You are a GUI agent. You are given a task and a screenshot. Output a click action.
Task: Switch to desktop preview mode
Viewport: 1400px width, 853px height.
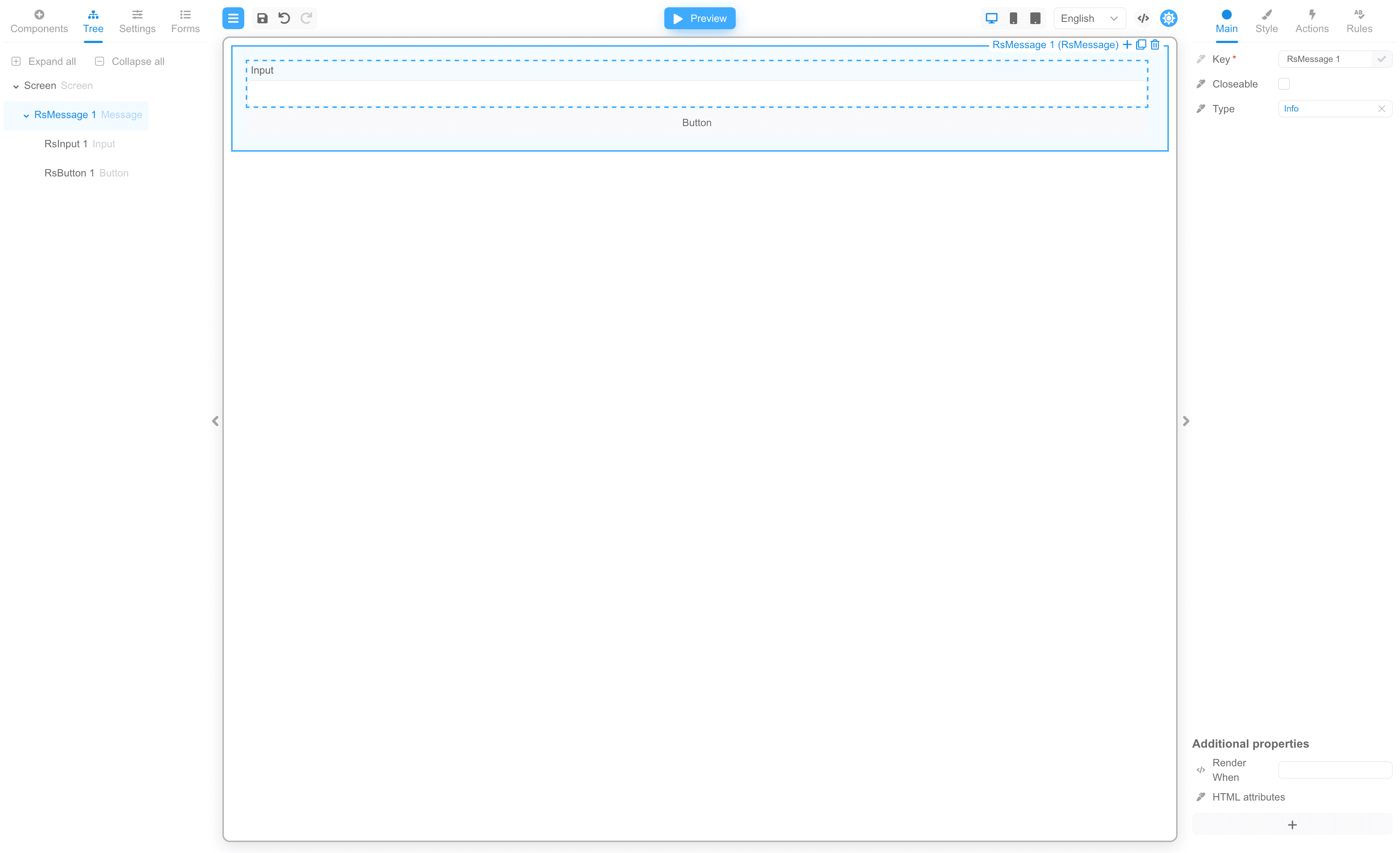tap(991, 17)
